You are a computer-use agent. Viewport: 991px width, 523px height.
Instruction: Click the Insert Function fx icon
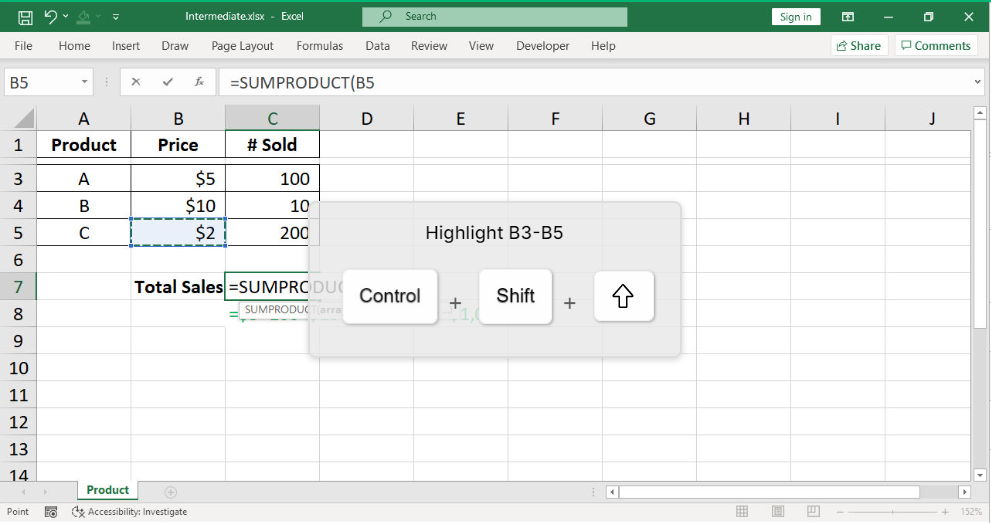(199, 82)
